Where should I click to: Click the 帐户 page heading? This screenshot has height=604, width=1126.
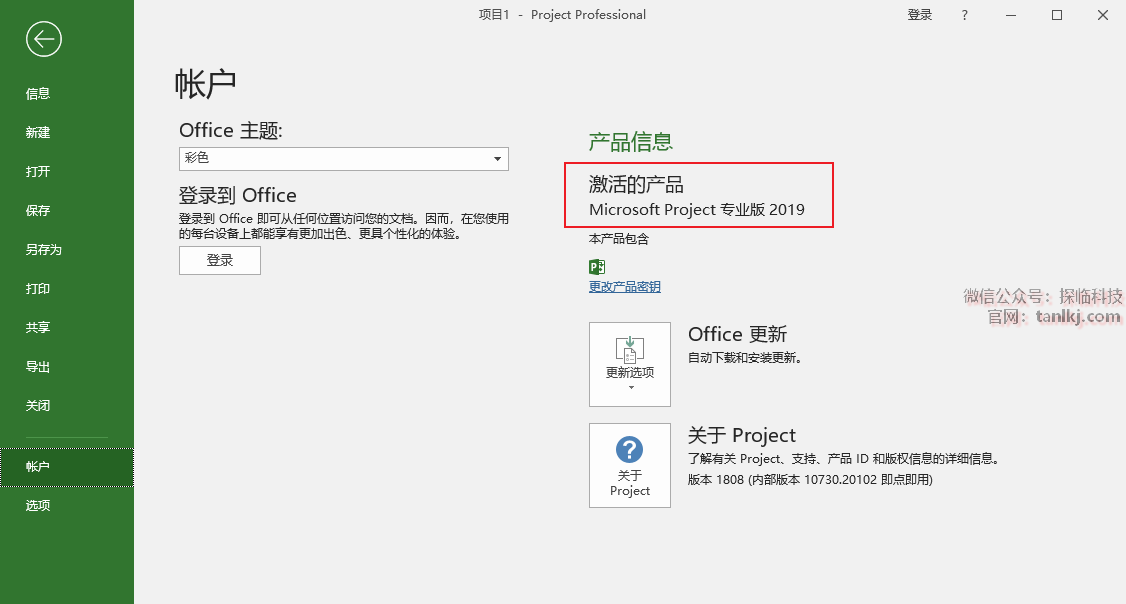(205, 84)
